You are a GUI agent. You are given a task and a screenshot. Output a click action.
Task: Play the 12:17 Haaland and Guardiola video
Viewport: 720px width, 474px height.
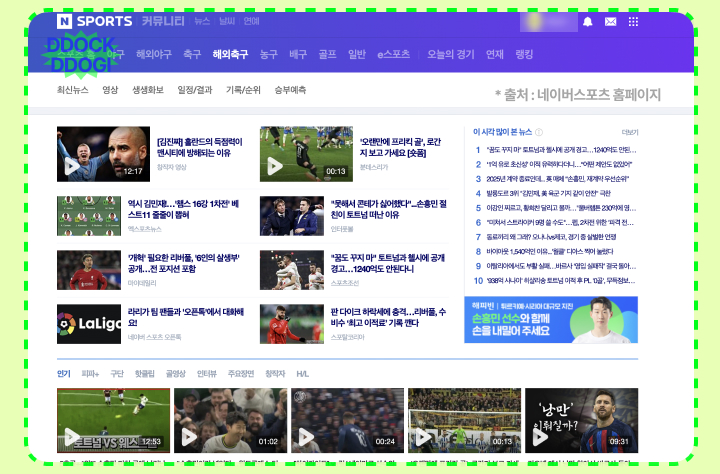click(x=103, y=154)
